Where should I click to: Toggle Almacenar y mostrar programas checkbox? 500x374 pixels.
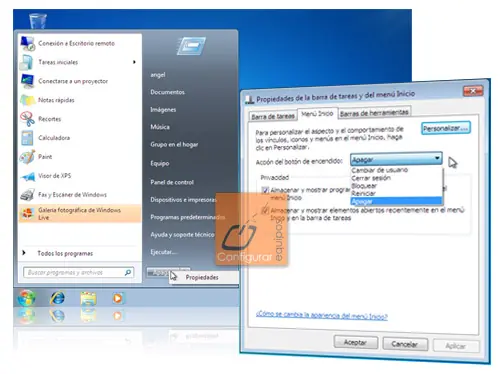[x=265, y=190]
